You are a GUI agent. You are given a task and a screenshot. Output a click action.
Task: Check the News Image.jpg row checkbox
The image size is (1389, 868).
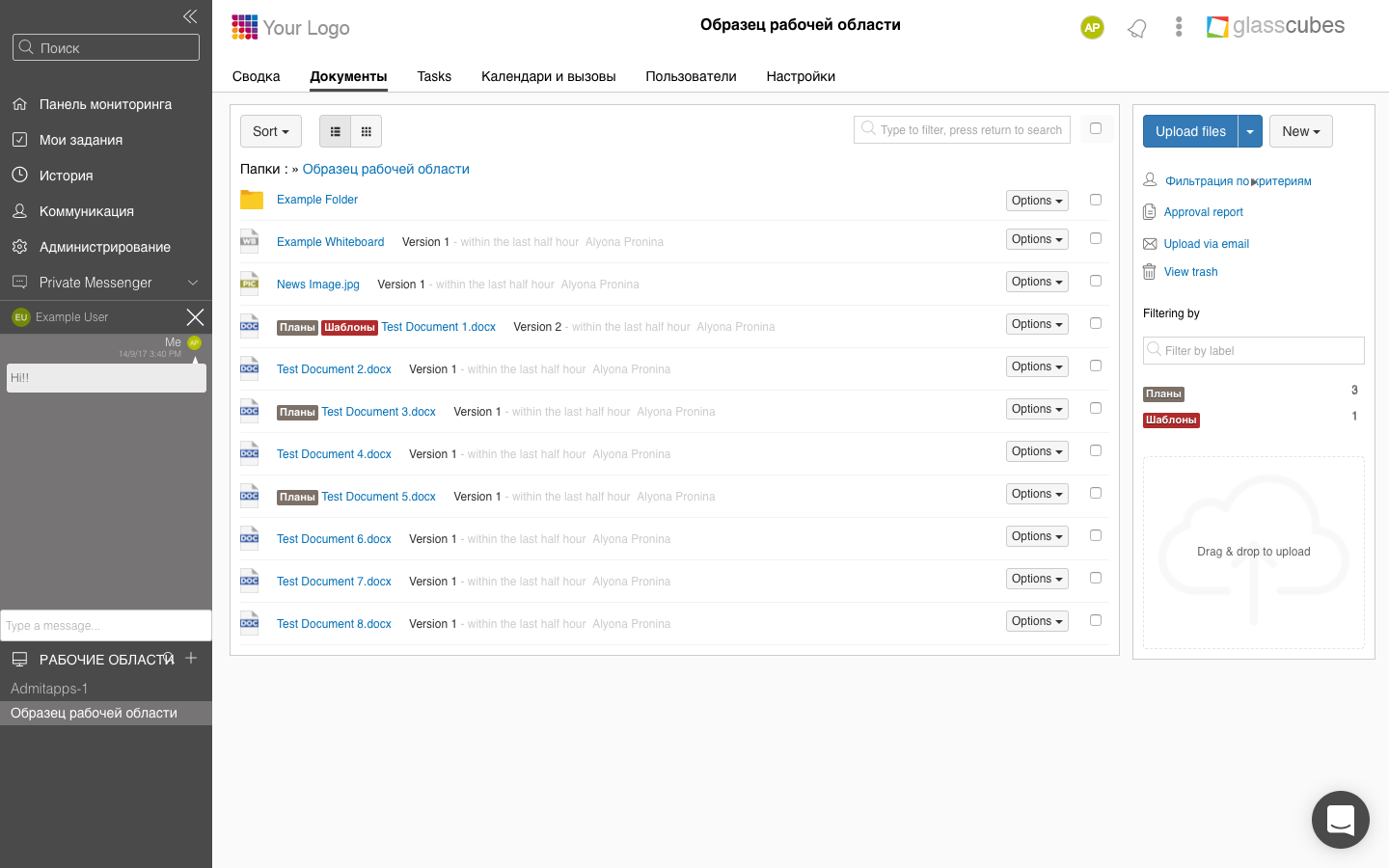[1096, 281]
